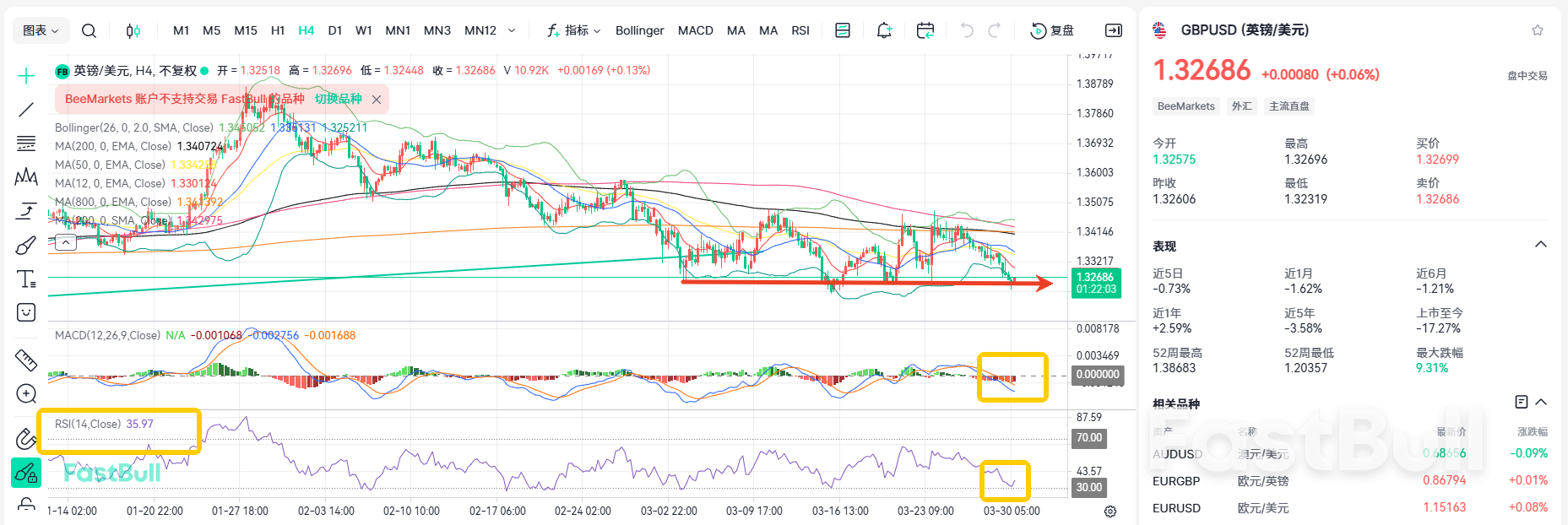Open the AUDUSD related symbol row

click(x=1350, y=454)
